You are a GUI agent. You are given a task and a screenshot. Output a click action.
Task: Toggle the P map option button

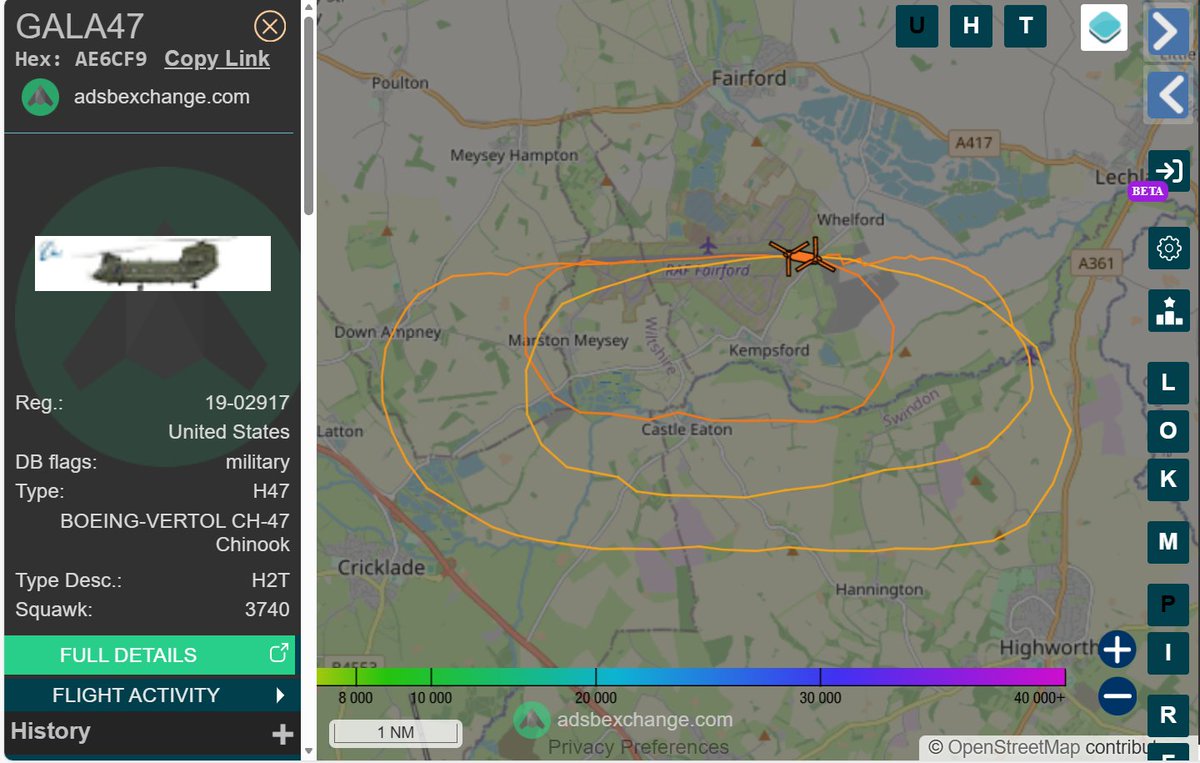[1168, 605]
